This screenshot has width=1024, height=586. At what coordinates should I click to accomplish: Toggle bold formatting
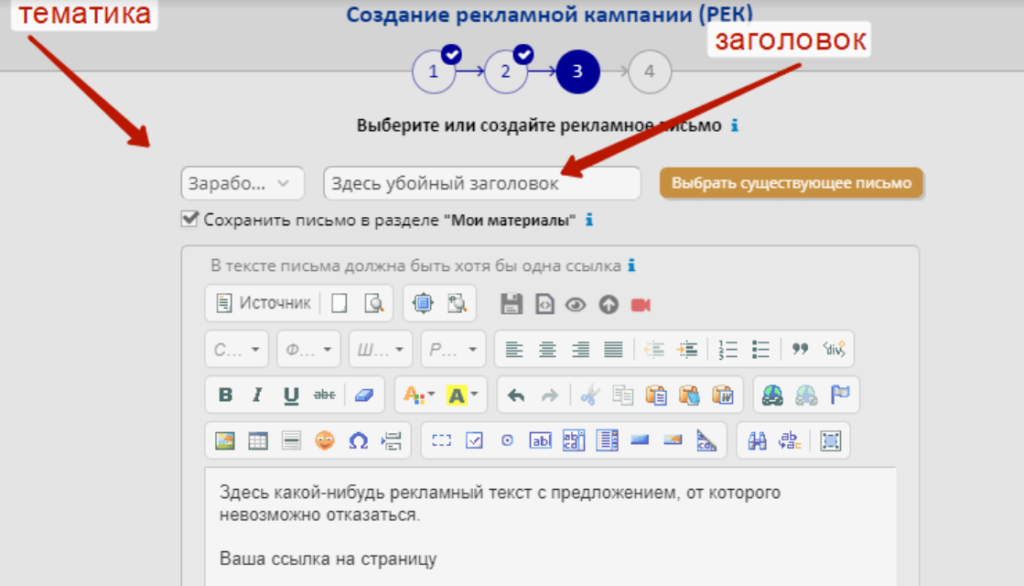225,395
